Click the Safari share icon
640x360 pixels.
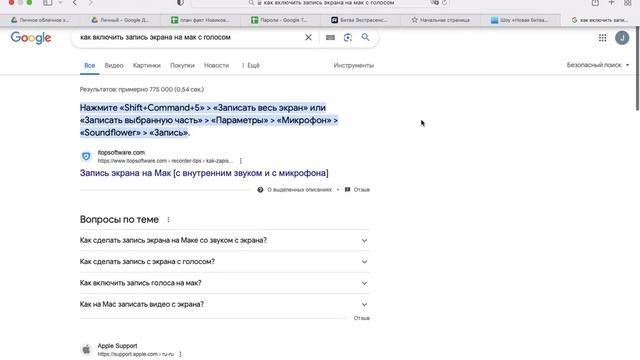[595, 3]
